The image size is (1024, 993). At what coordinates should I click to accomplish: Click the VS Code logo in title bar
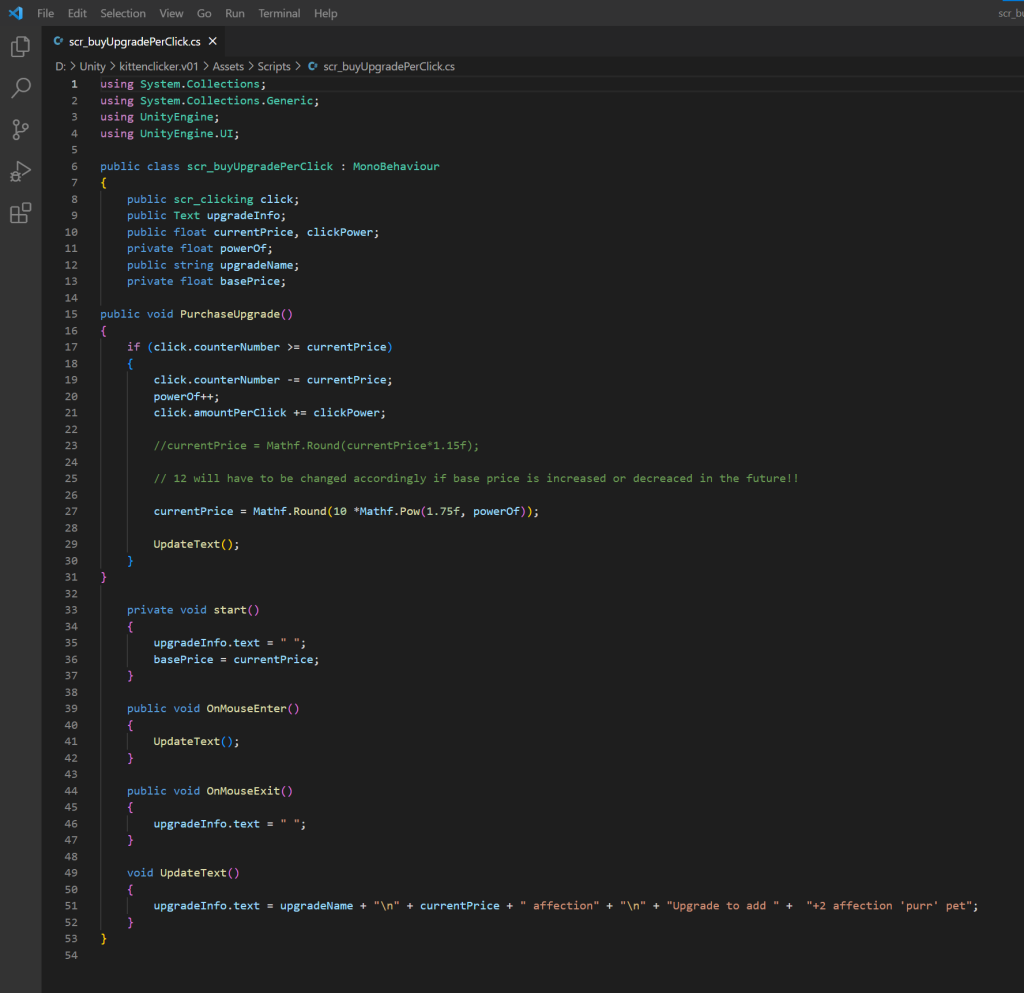15,13
